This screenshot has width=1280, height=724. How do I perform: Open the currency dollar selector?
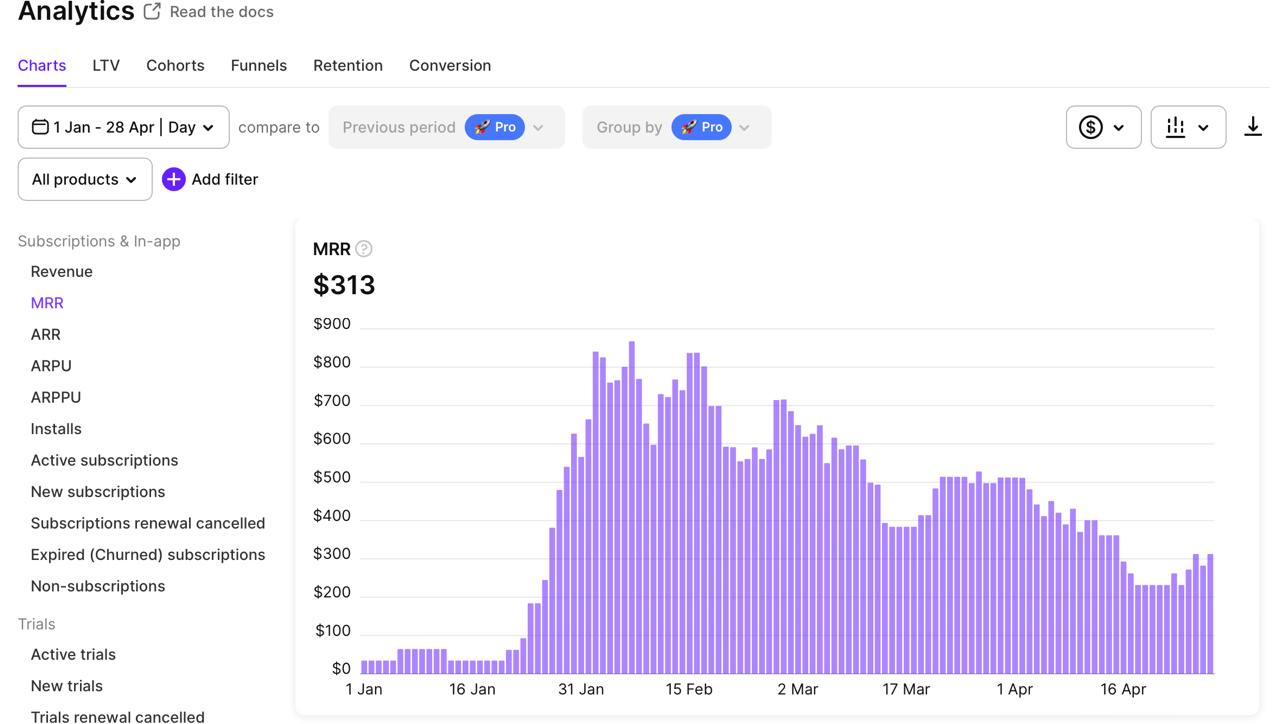1103,127
